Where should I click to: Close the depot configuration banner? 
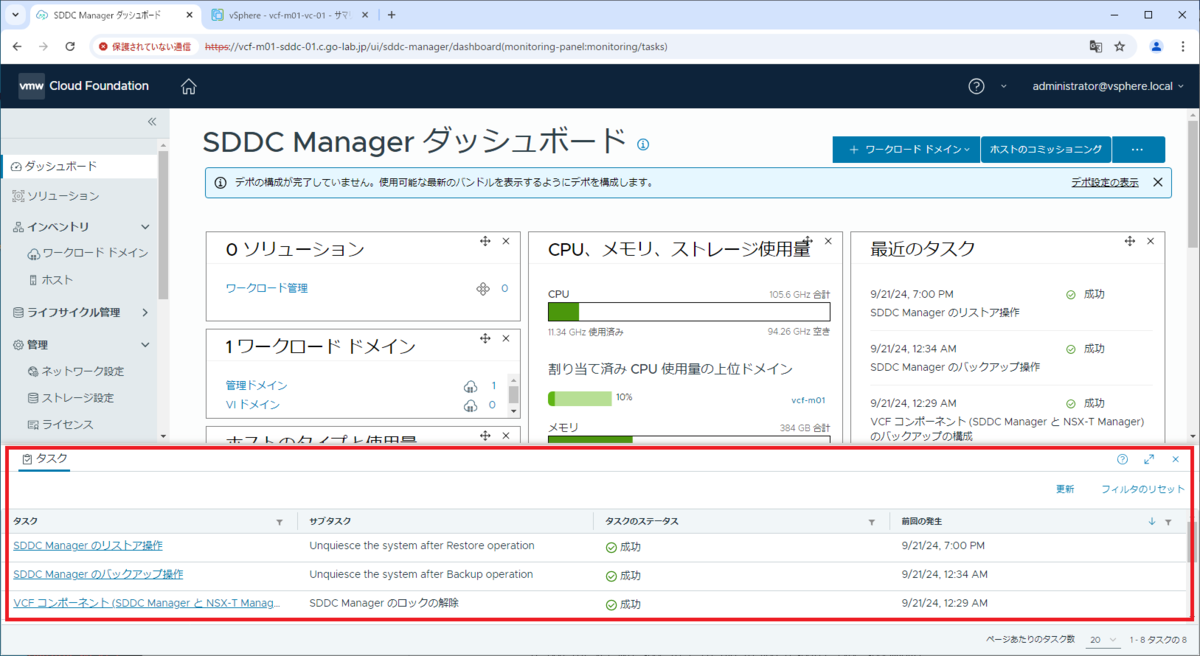pos(1157,182)
